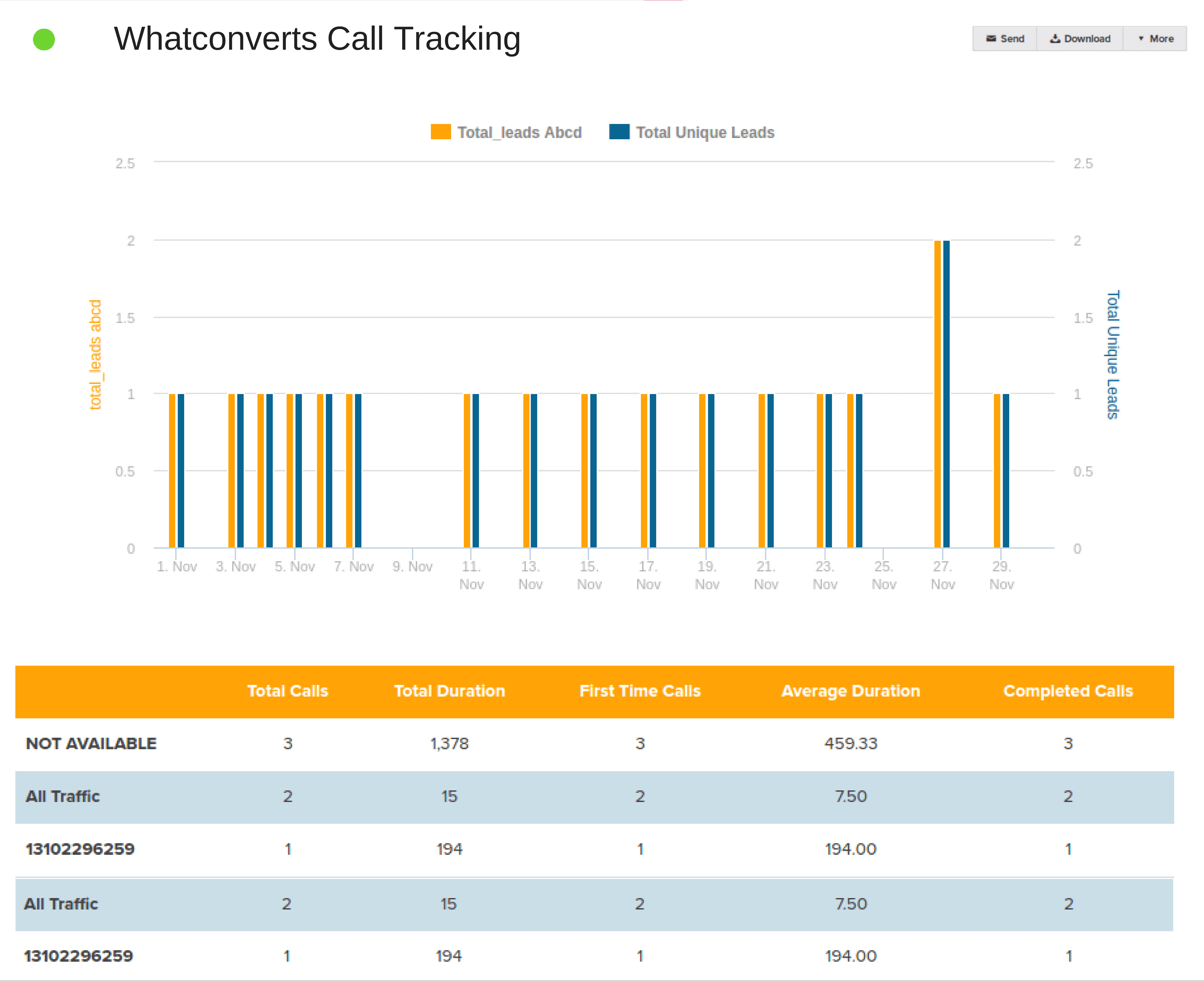1204x981 pixels.
Task: Click the First Time Calls column header
Action: point(640,691)
